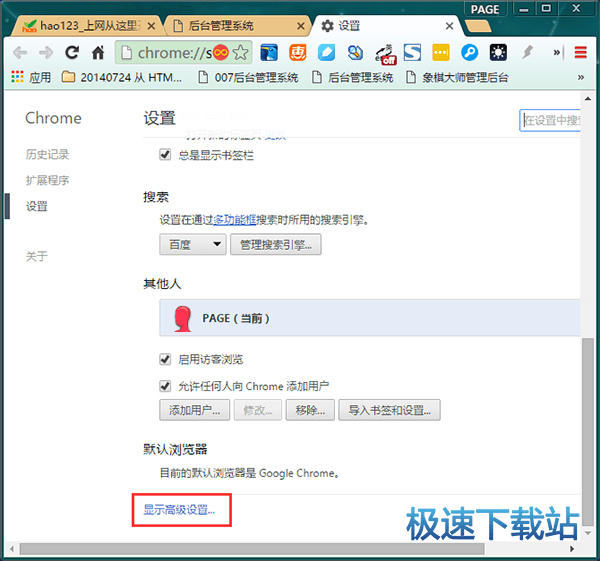This screenshot has width=600, height=561.
Task: Click the grey pin extension icon
Action: pos(528,52)
